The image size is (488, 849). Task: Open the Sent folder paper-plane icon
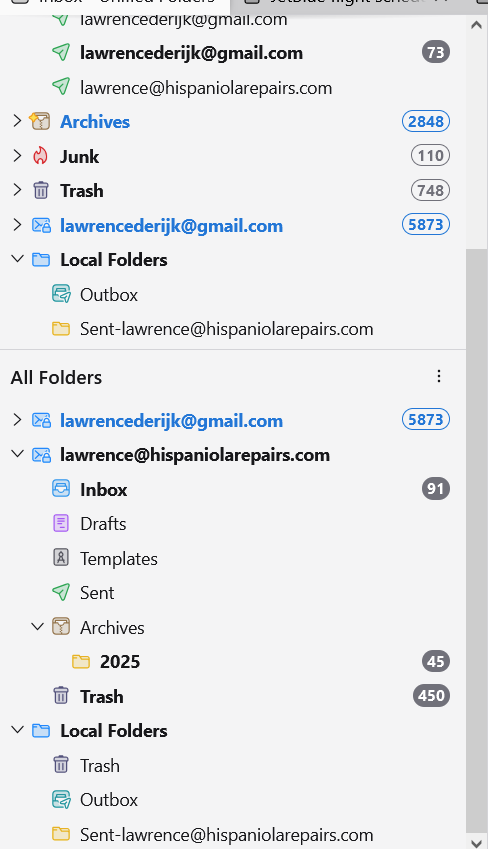click(x=61, y=592)
